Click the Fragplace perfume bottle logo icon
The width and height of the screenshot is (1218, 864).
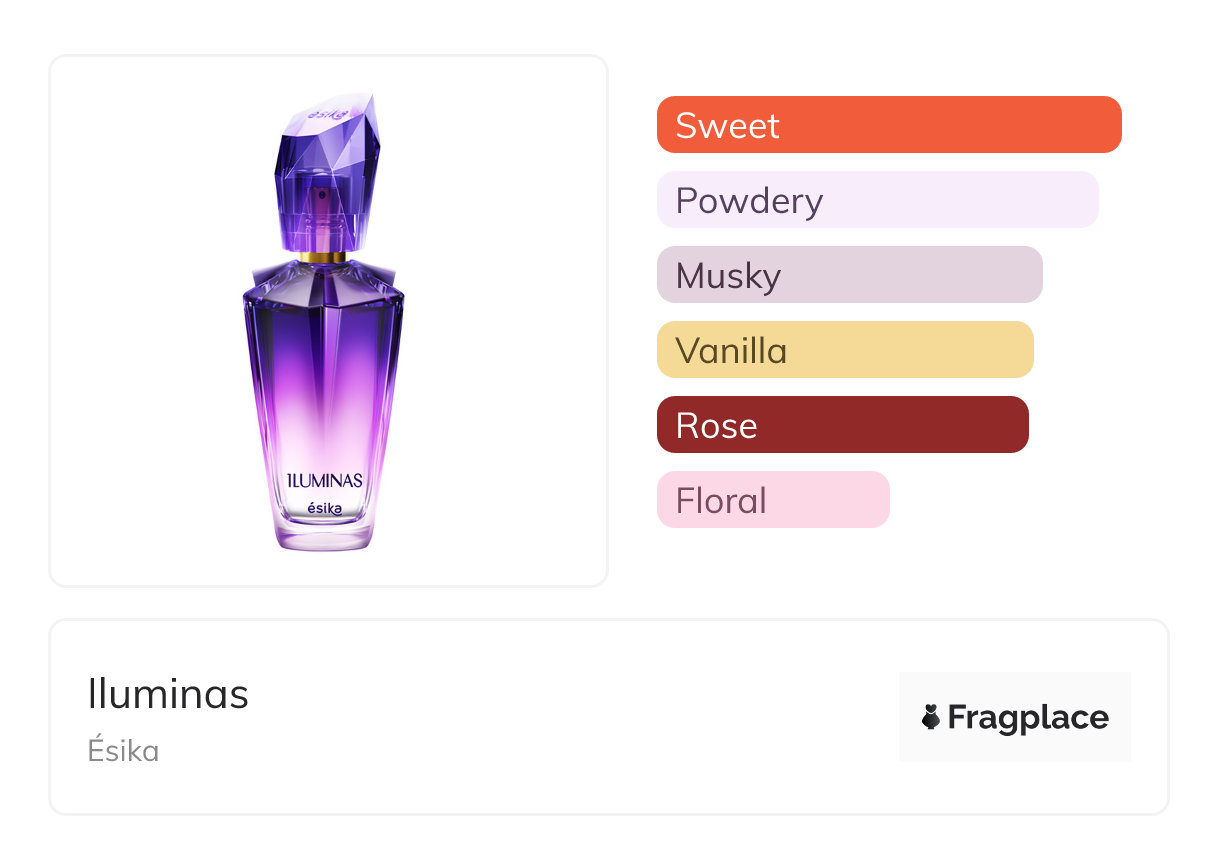931,717
